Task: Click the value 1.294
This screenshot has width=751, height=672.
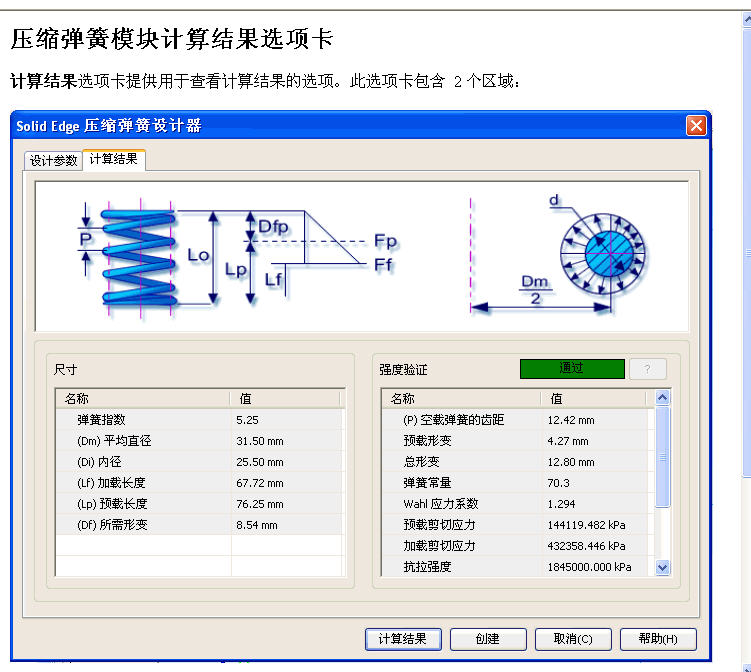Action: click(x=561, y=504)
